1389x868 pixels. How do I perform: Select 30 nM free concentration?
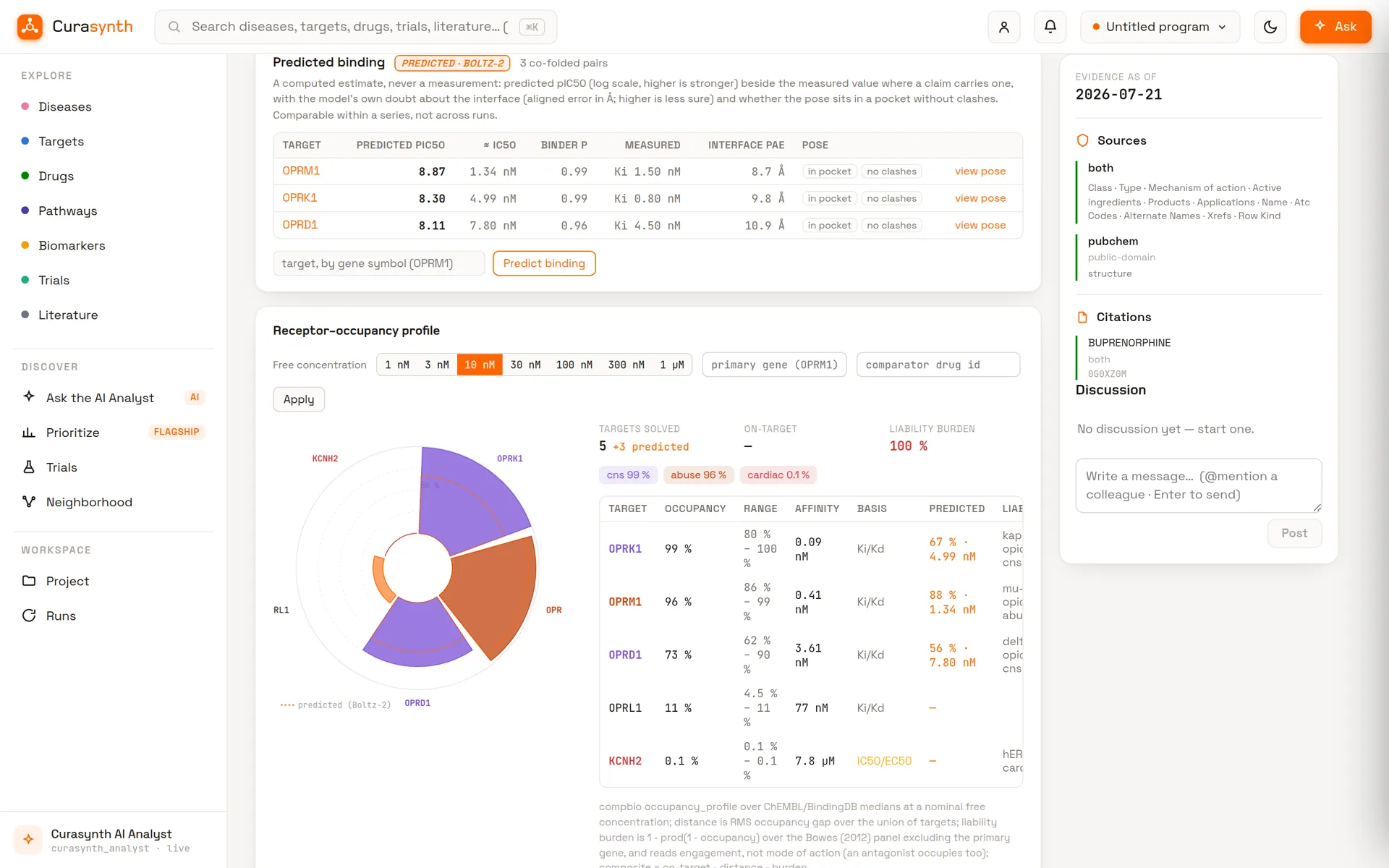pyautogui.click(x=525, y=365)
